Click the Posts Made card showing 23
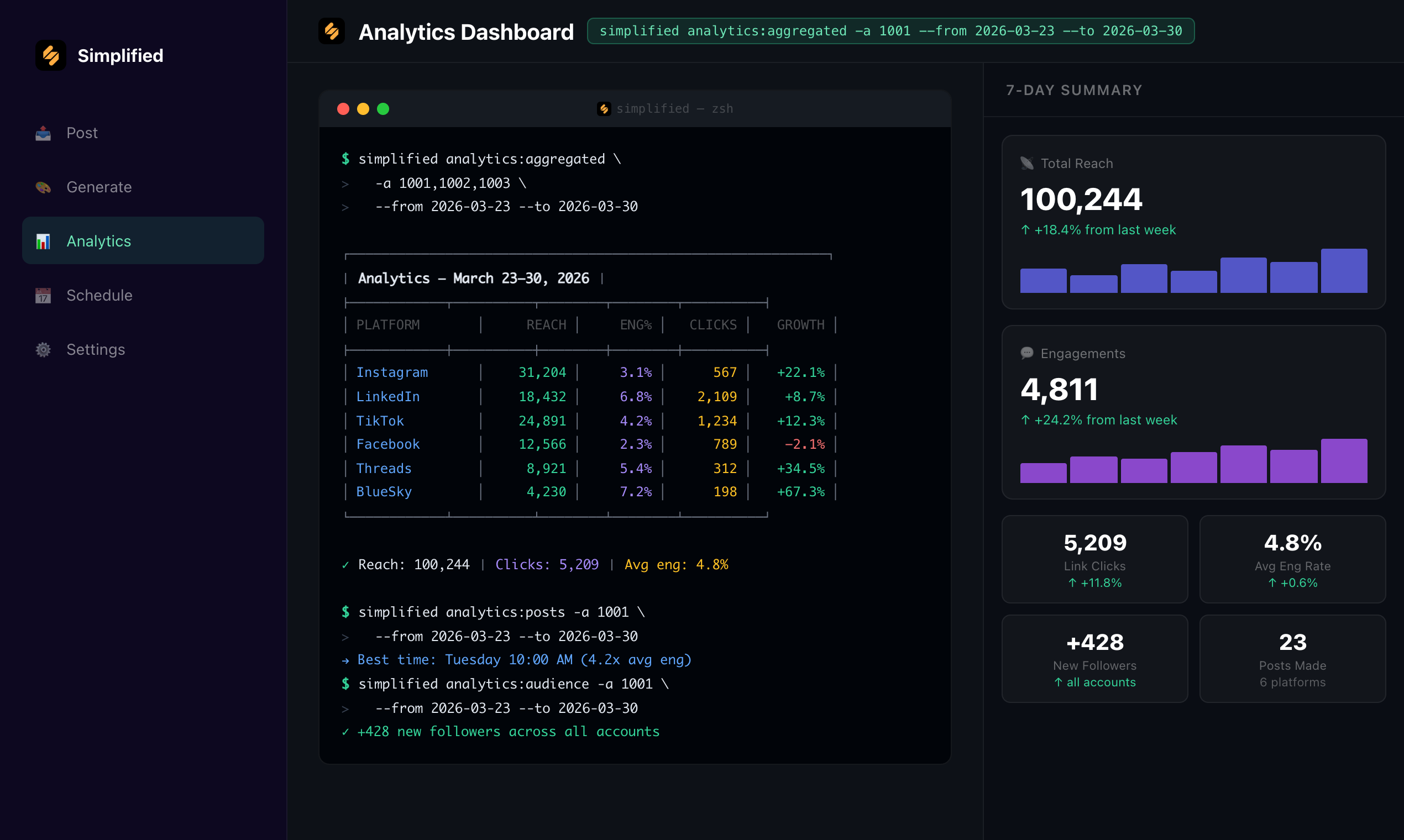 (x=1292, y=658)
